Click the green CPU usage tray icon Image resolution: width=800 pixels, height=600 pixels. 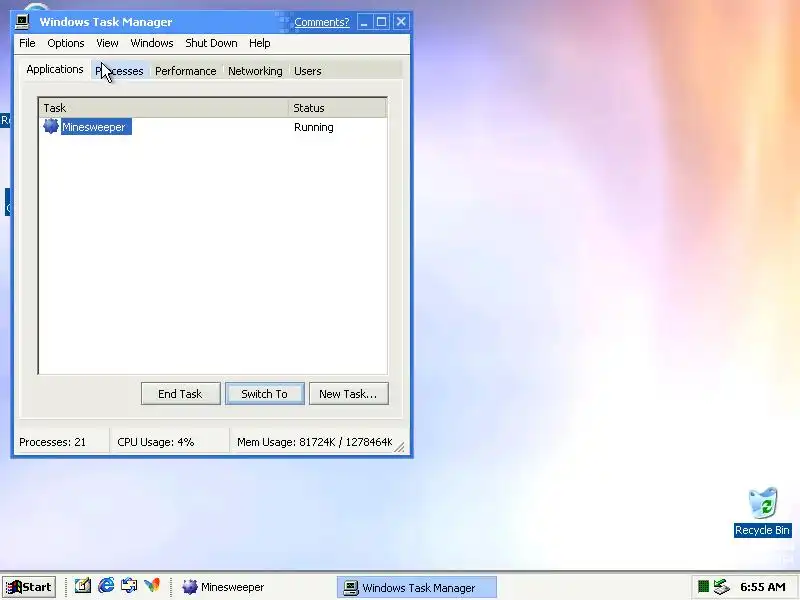pyautogui.click(x=703, y=587)
